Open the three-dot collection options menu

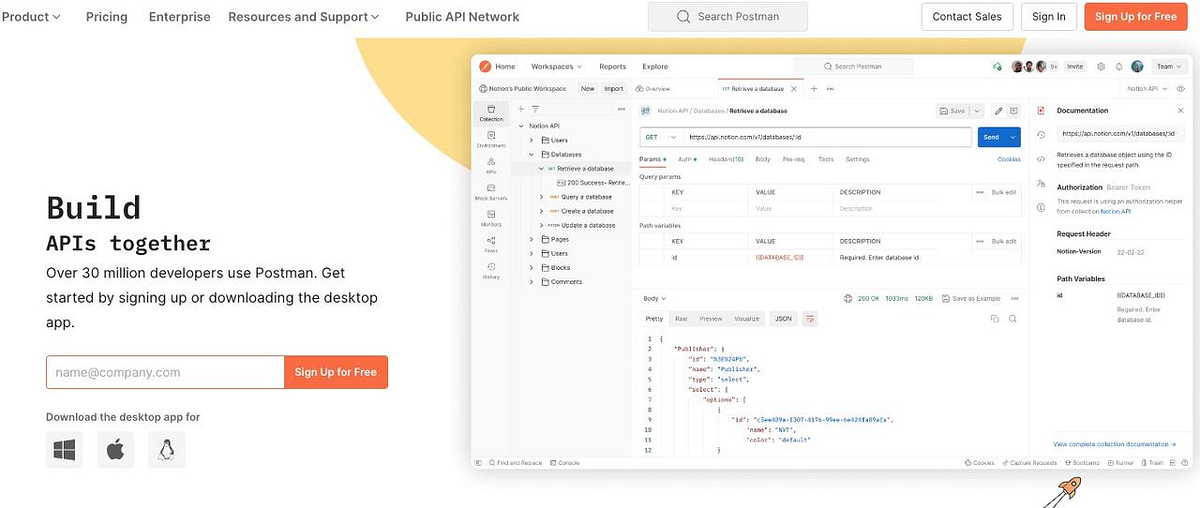(x=621, y=108)
